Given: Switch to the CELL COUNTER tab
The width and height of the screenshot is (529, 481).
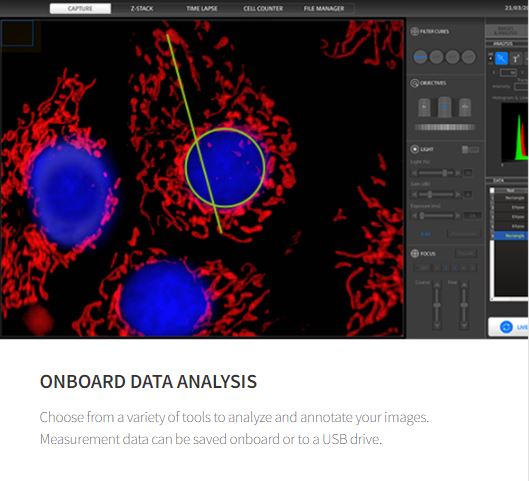Looking at the screenshot, I should click(x=263, y=8).
